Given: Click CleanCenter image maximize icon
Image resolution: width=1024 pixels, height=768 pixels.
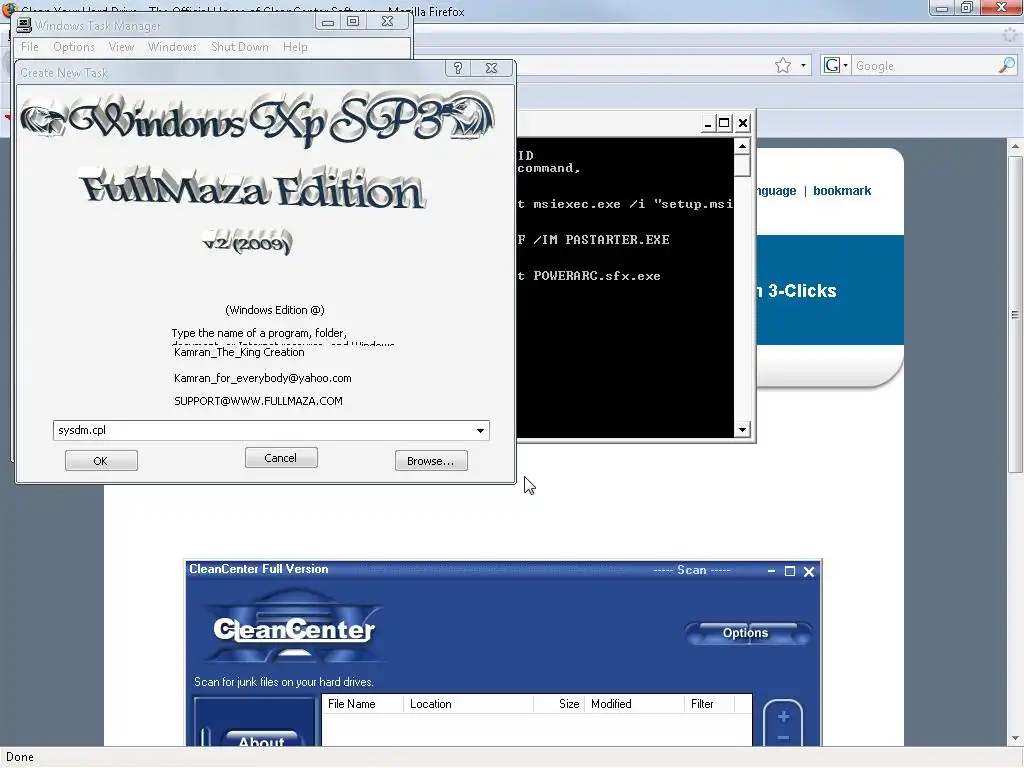Looking at the screenshot, I should (x=790, y=571).
